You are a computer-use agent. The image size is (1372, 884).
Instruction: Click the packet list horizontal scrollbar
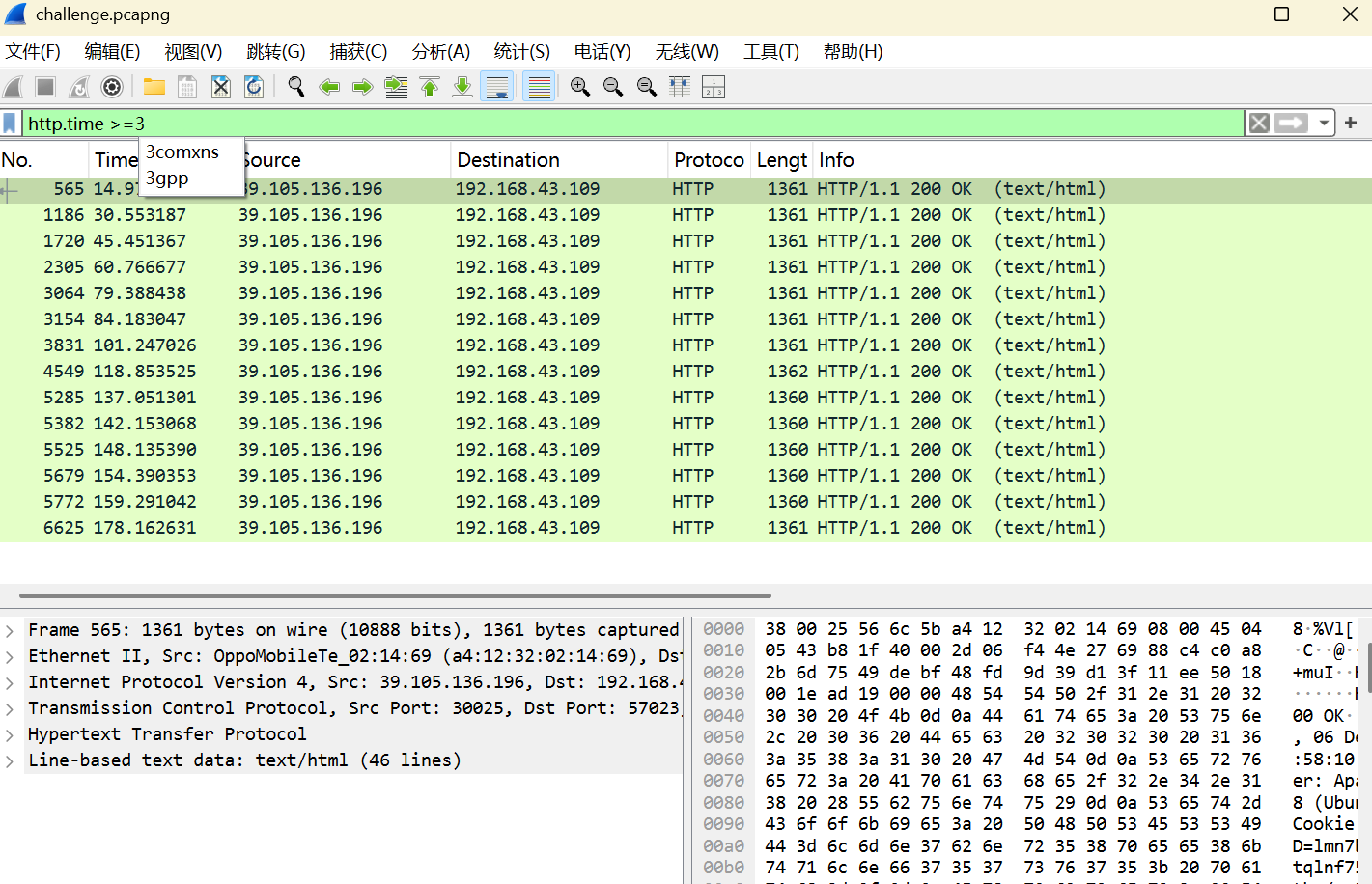coord(395,595)
